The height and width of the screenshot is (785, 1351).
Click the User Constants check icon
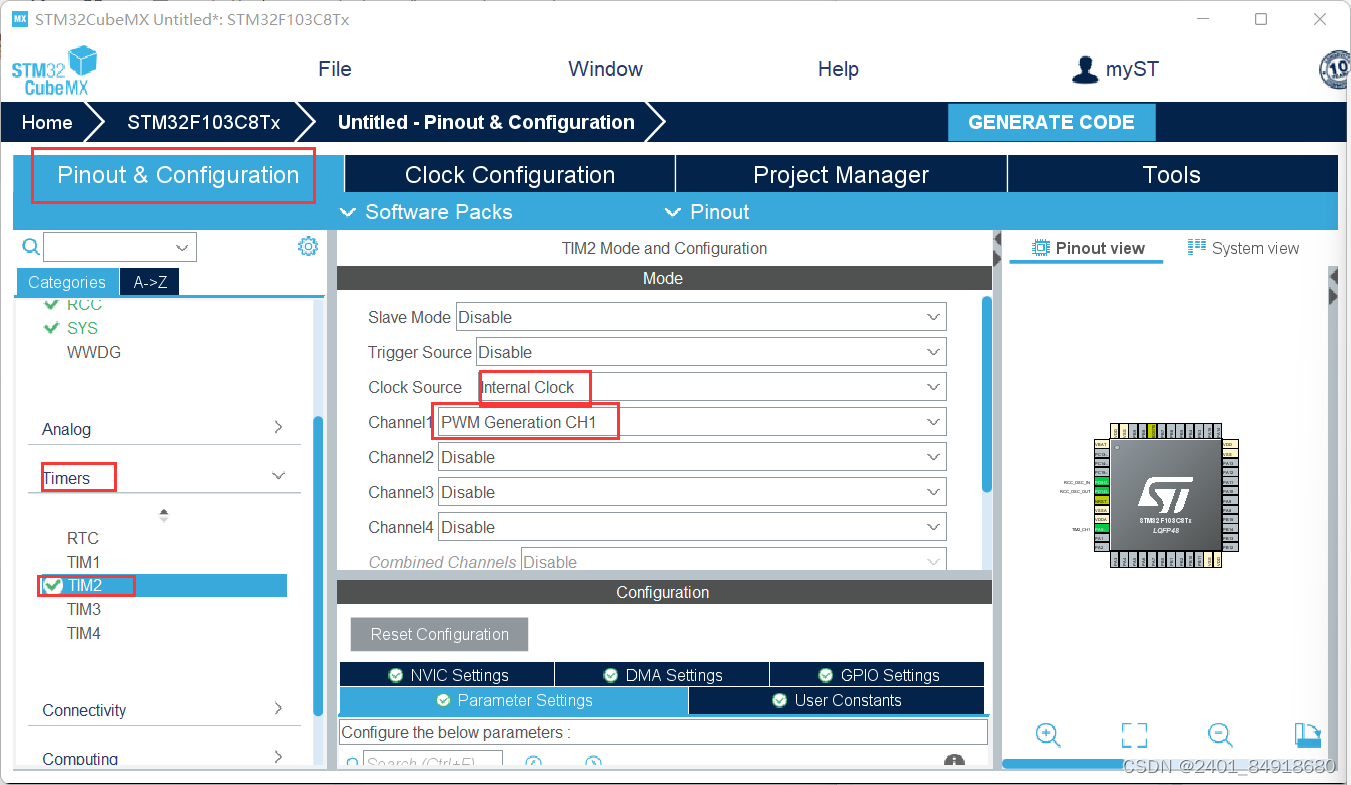point(780,700)
